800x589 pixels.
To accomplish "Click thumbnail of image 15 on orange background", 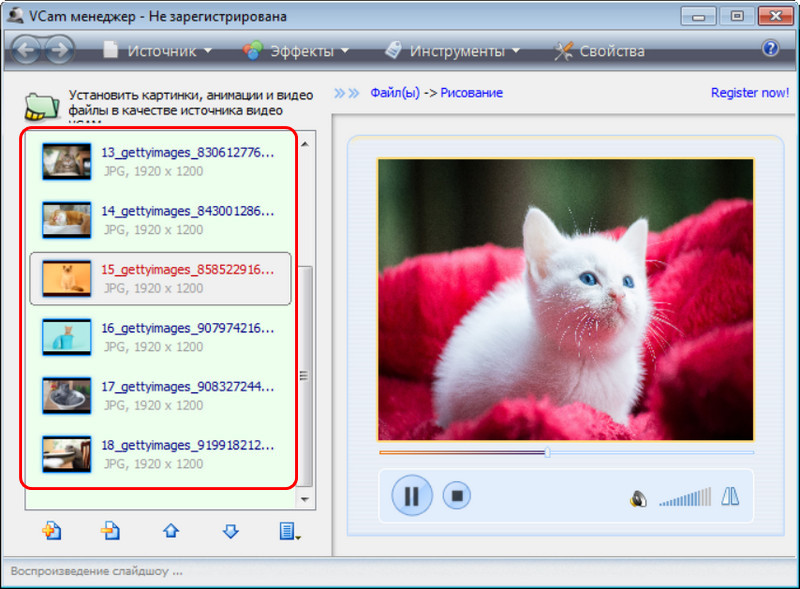I will coord(67,279).
